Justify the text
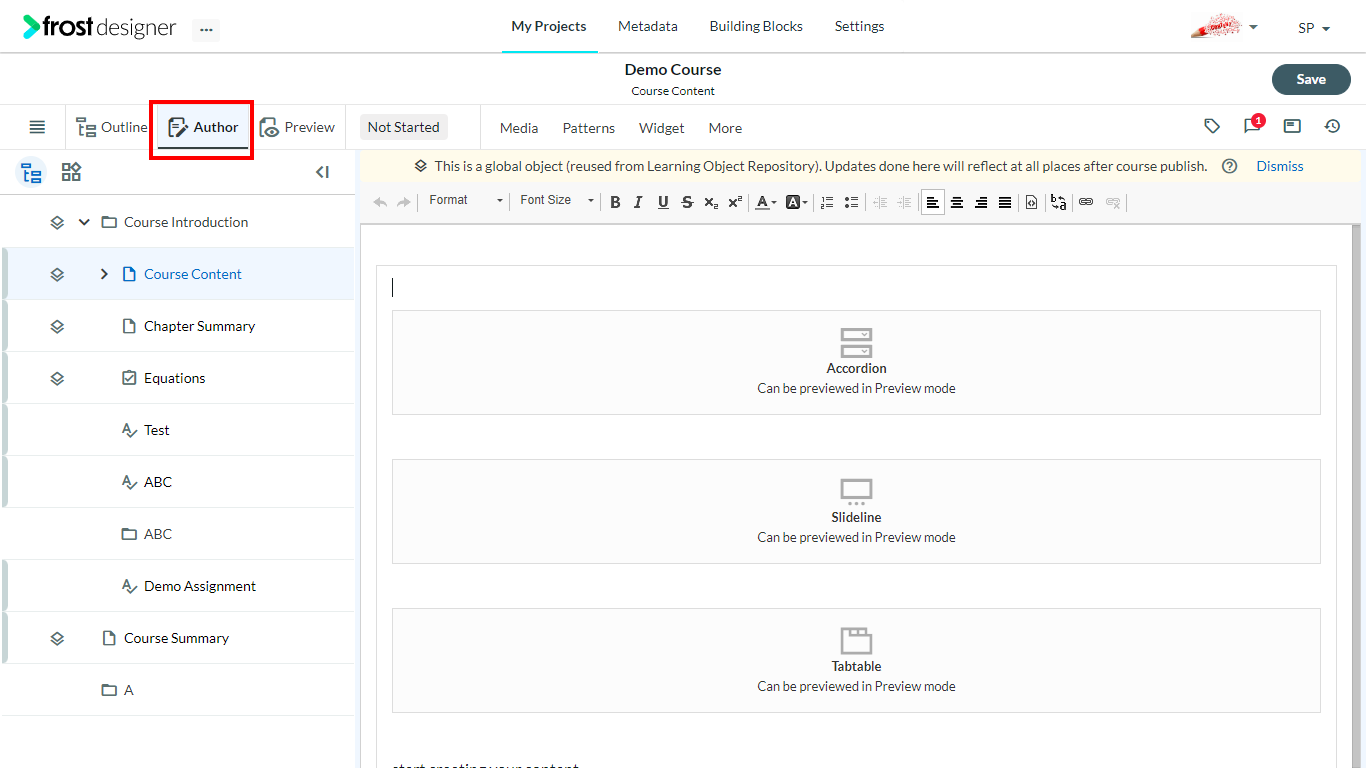The width and height of the screenshot is (1366, 768). [x=1005, y=202]
